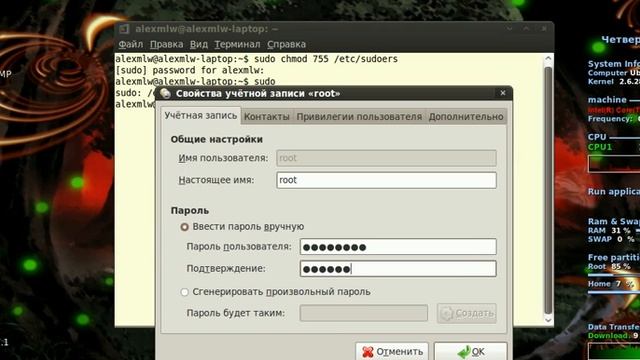Confirm the dialog with OK
Screen dimensions: 640x360
pos(471,351)
